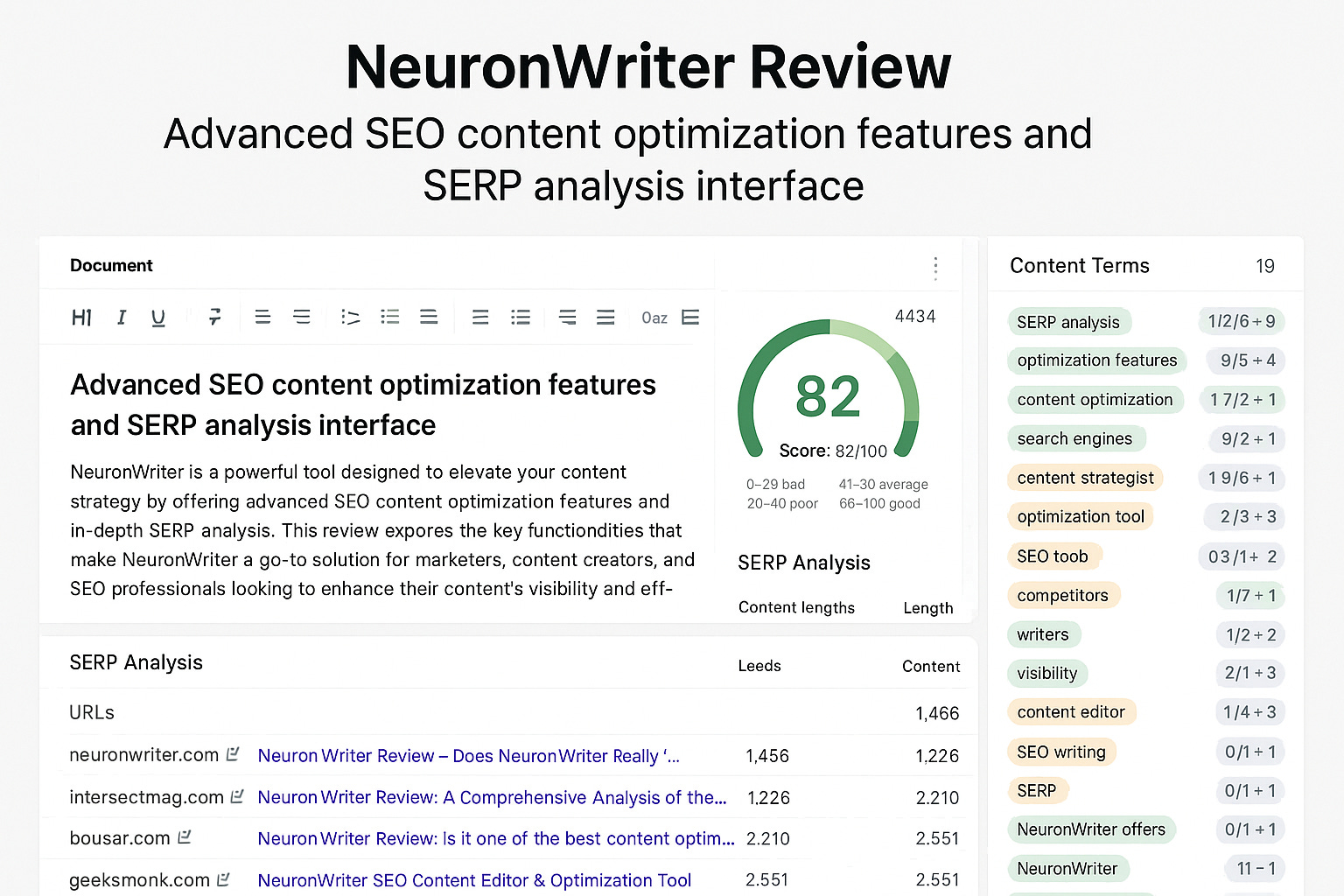Click the 82 score gauge

[x=829, y=389]
